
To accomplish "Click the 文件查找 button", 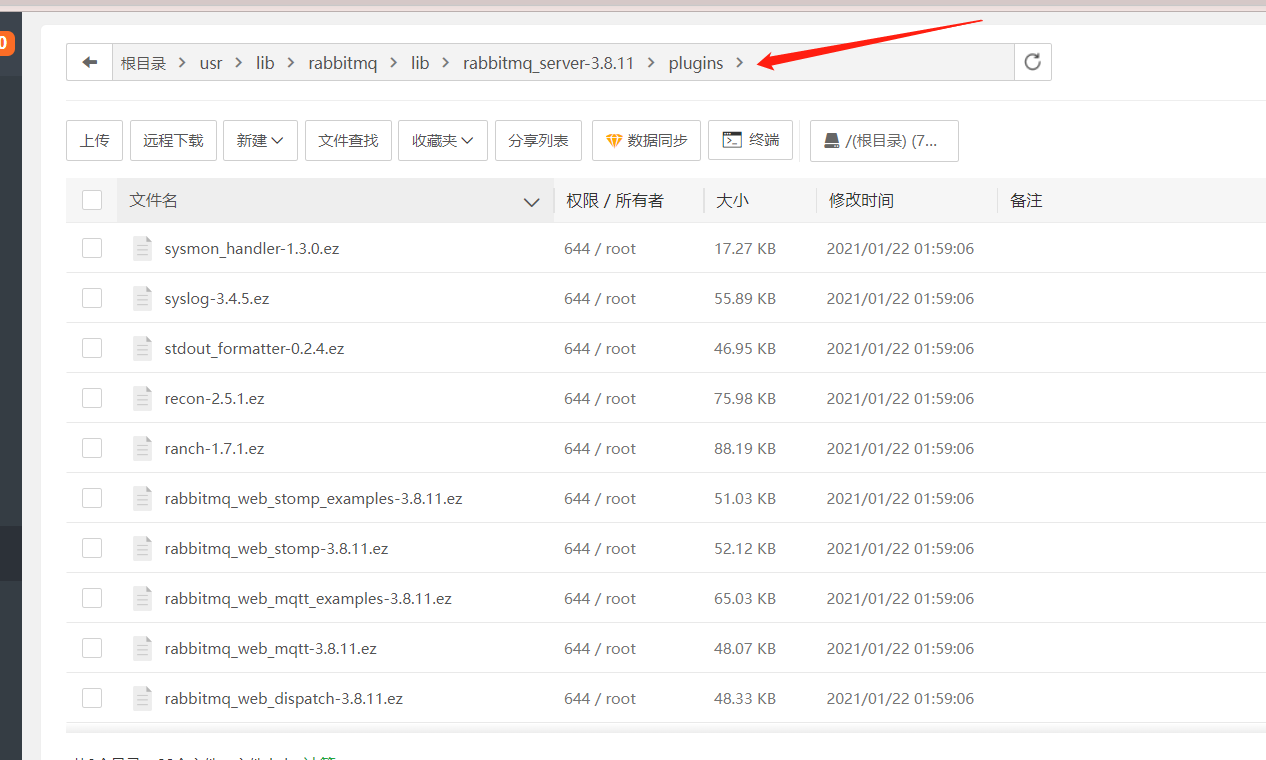I will 348,141.
